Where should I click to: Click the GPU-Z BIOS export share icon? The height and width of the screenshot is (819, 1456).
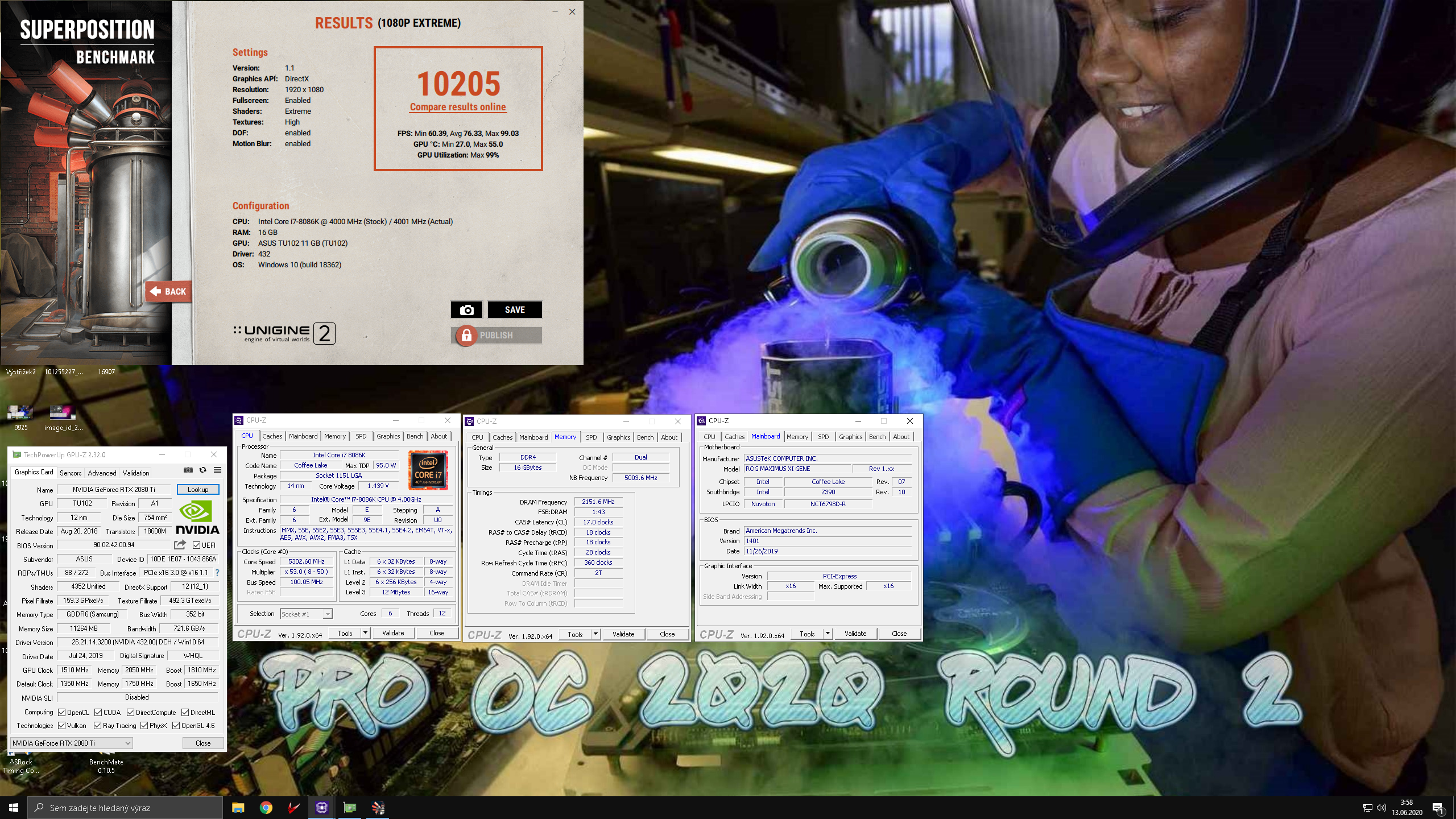point(180,545)
